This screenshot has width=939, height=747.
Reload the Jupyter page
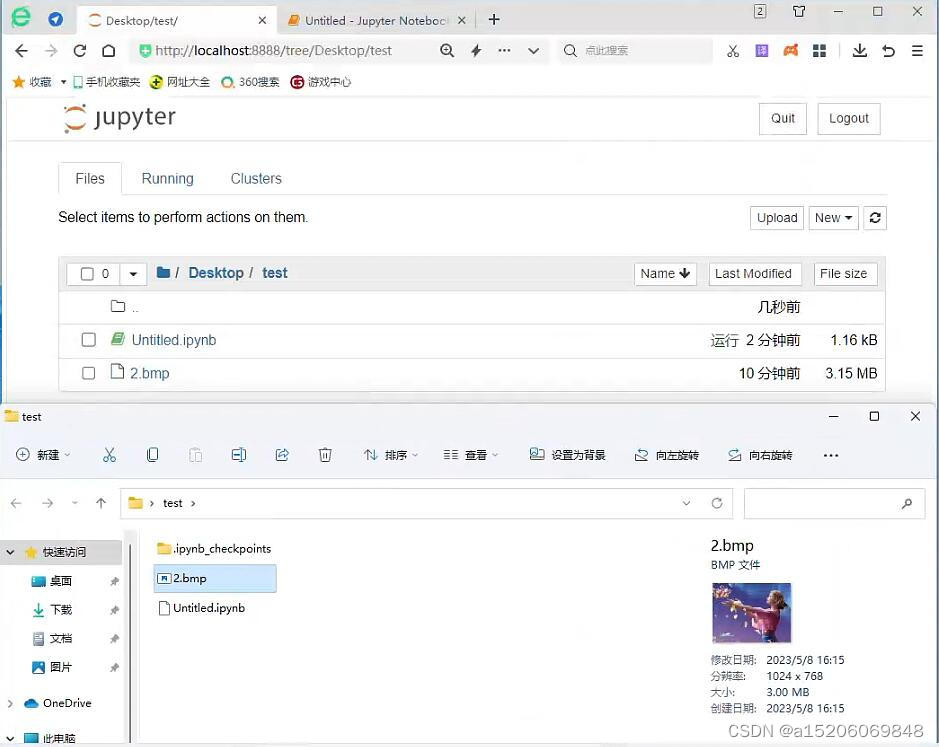[80, 51]
